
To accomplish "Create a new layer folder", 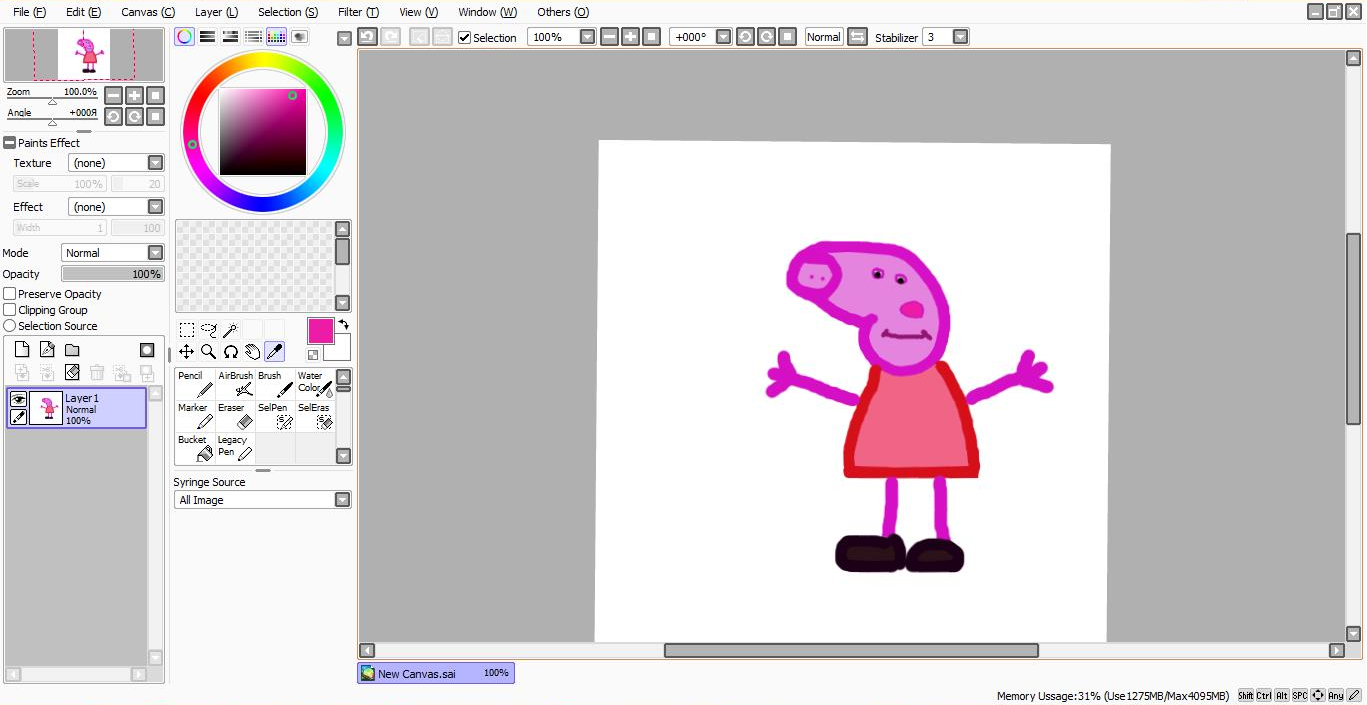I will click(x=72, y=350).
